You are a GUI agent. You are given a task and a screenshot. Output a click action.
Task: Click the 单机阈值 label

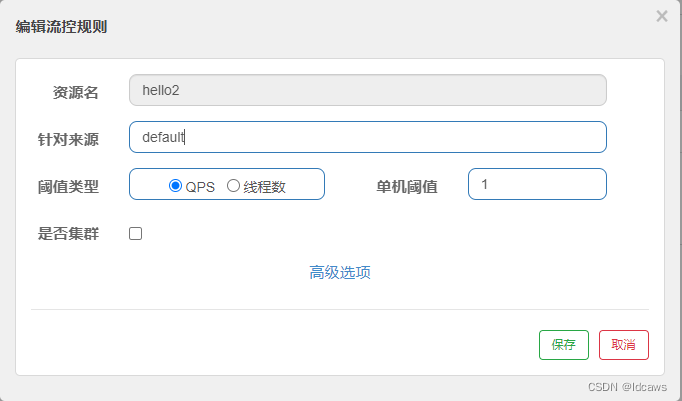[x=407, y=187]
